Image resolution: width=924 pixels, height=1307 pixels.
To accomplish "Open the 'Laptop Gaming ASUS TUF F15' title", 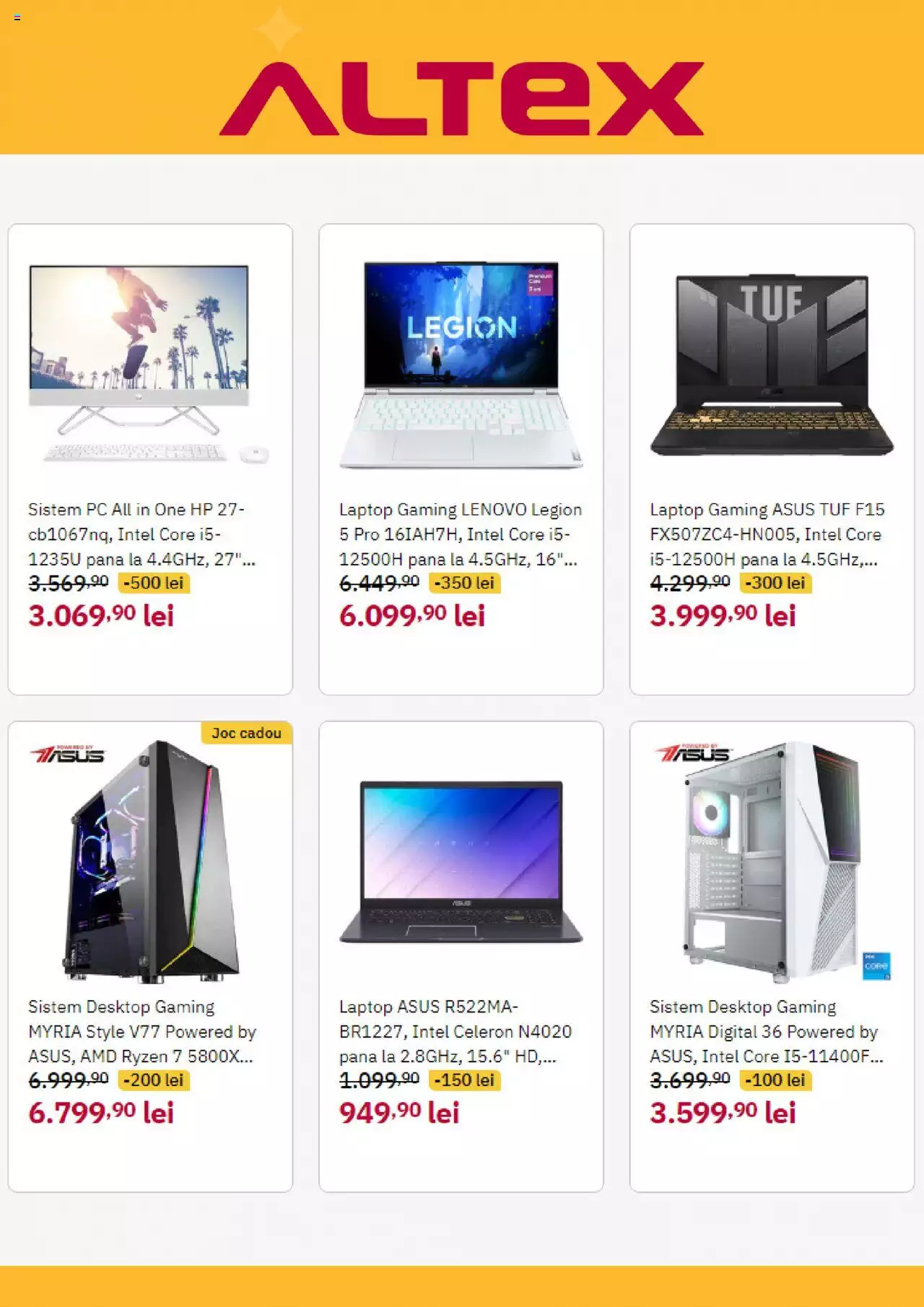I will 767,534.
